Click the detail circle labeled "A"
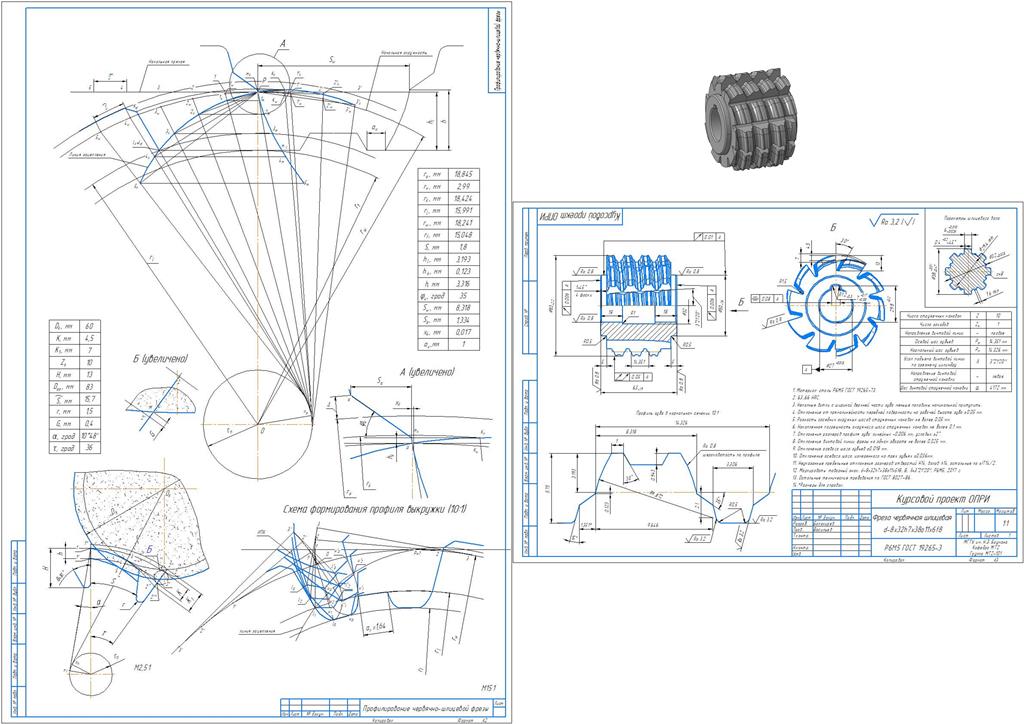The width and height of the screenshot is (1024, 724). pos(259,83)
